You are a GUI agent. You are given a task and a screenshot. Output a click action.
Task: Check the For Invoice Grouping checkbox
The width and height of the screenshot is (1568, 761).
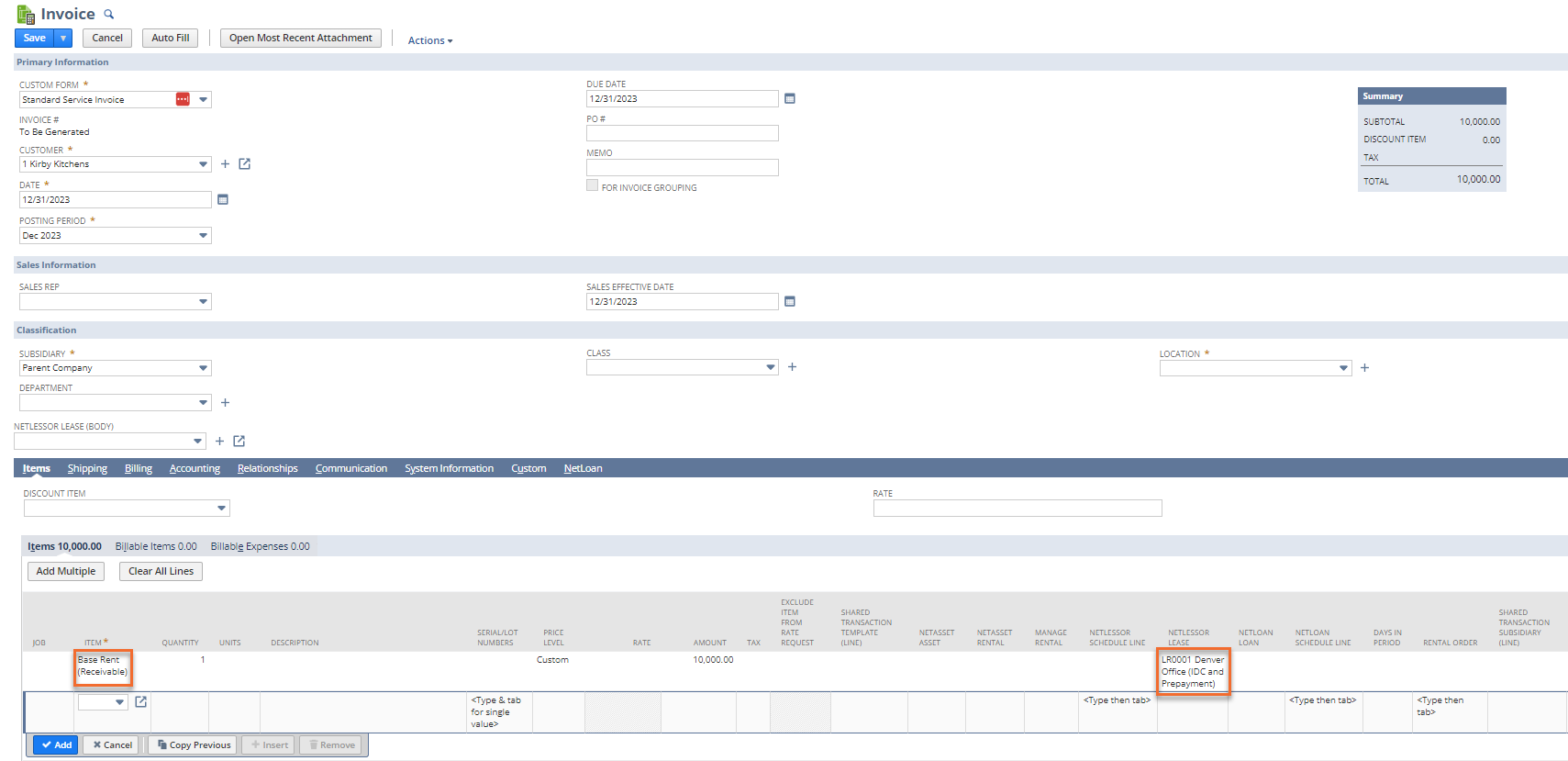(592, 186)
